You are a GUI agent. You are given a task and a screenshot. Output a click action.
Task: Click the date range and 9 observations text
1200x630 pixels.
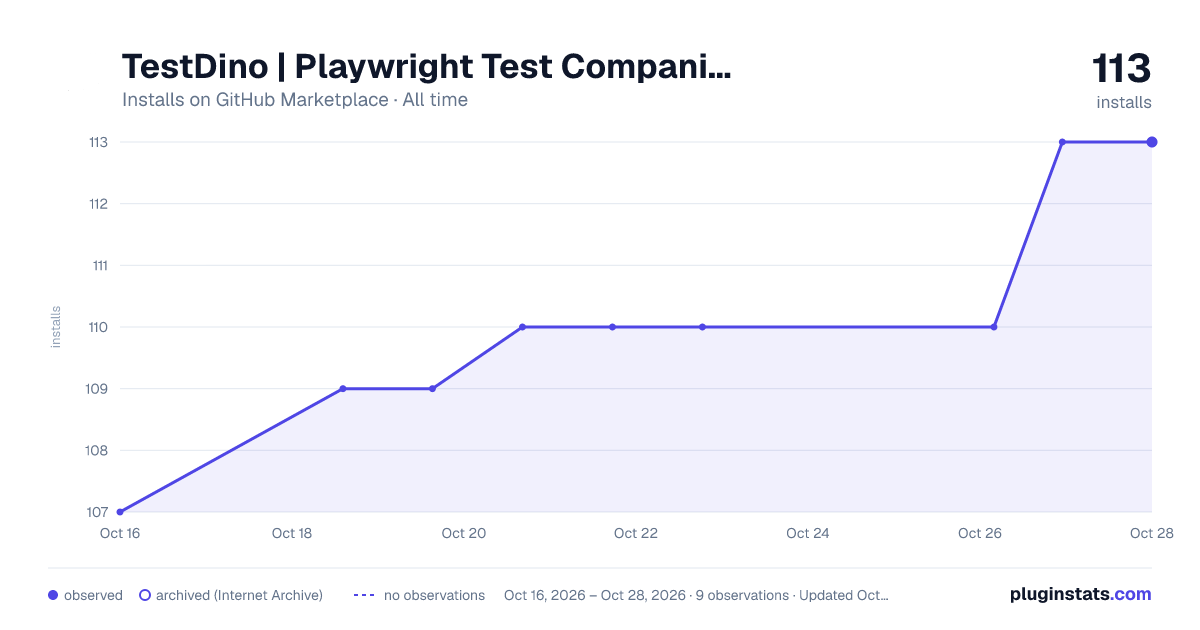point(696,595)
